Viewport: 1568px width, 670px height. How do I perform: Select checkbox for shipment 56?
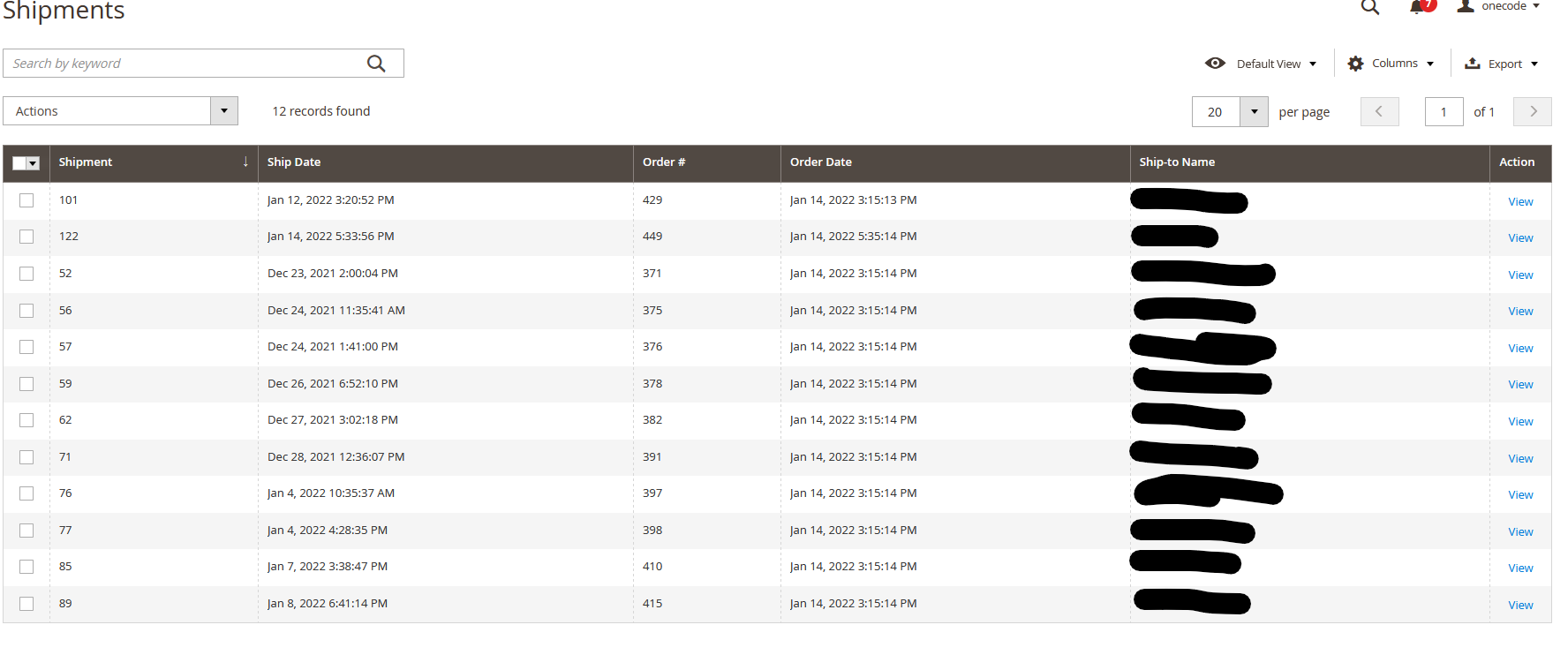pos(26,311)
